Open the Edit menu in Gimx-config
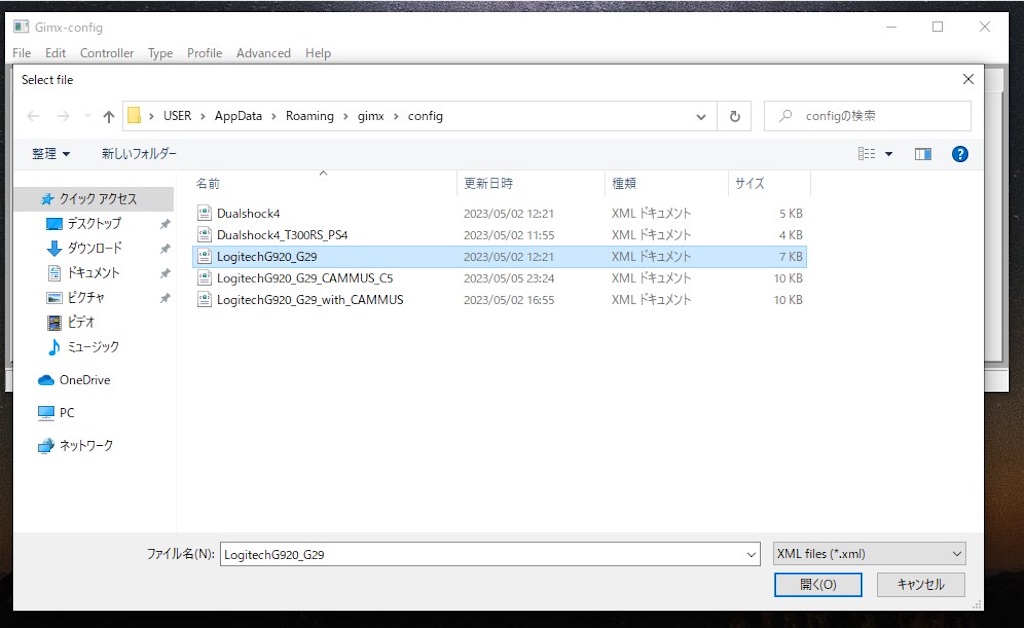This screenshot has height=628, width=1024. [56, 53]
